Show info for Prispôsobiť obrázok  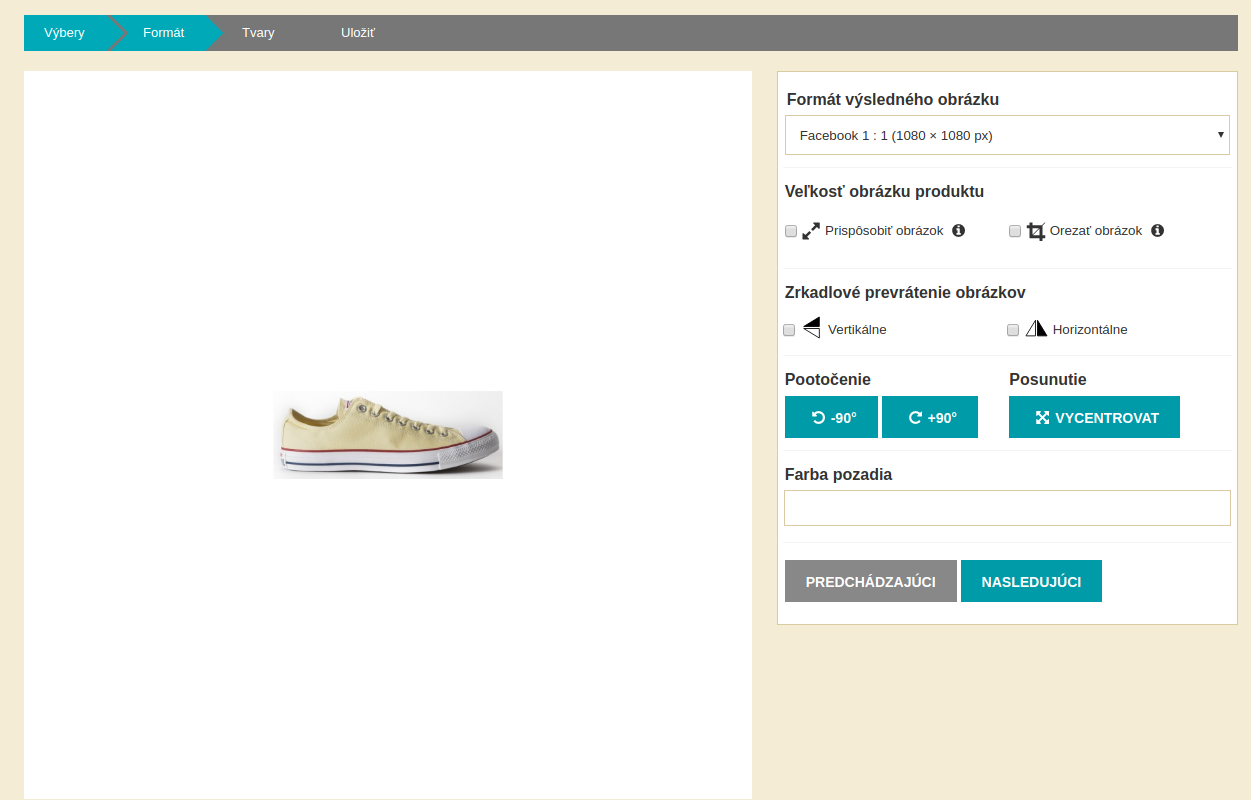coord(959,230)
